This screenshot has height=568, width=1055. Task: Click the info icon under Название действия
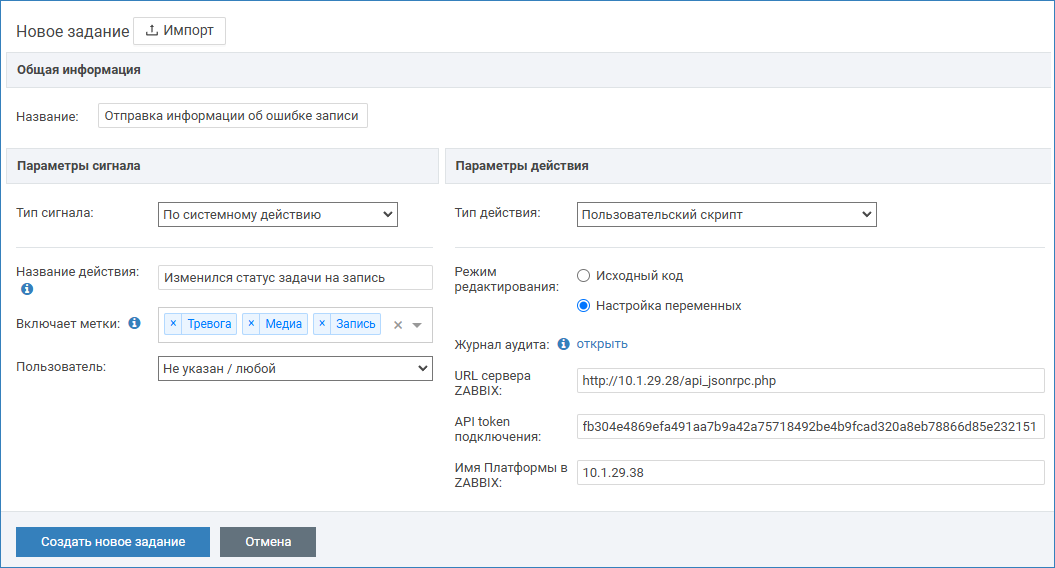pos(27,290)
